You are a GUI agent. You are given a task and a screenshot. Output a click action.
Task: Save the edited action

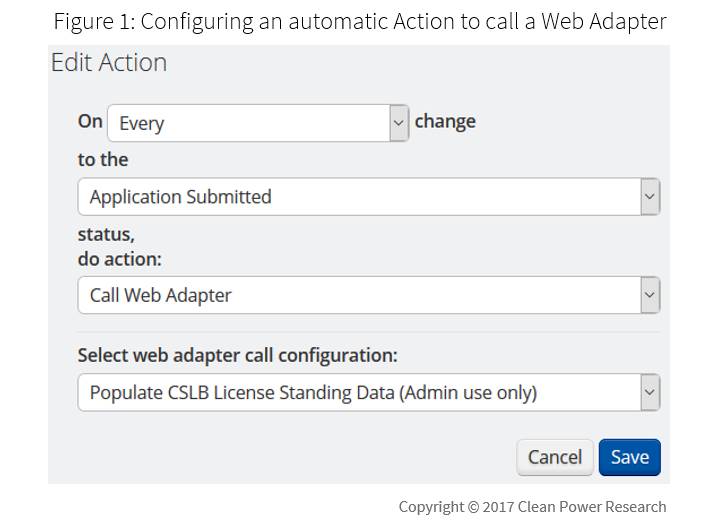point(629,457)
